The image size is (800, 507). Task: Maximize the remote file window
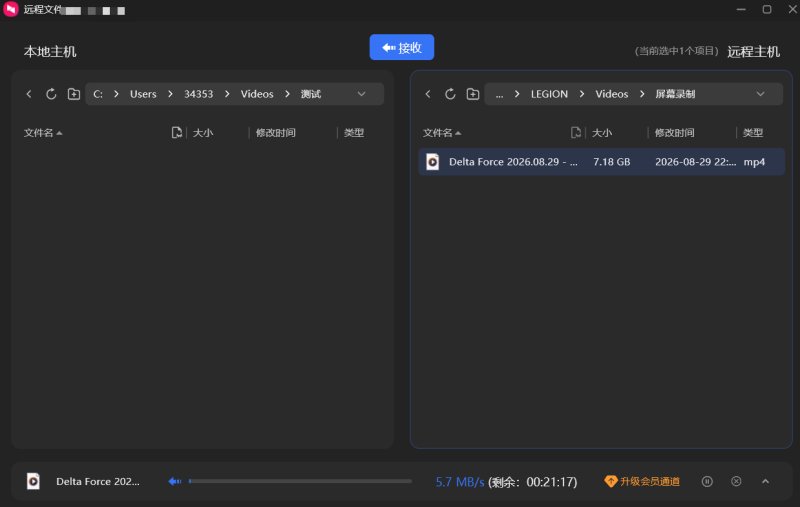(x=767, y=9)
